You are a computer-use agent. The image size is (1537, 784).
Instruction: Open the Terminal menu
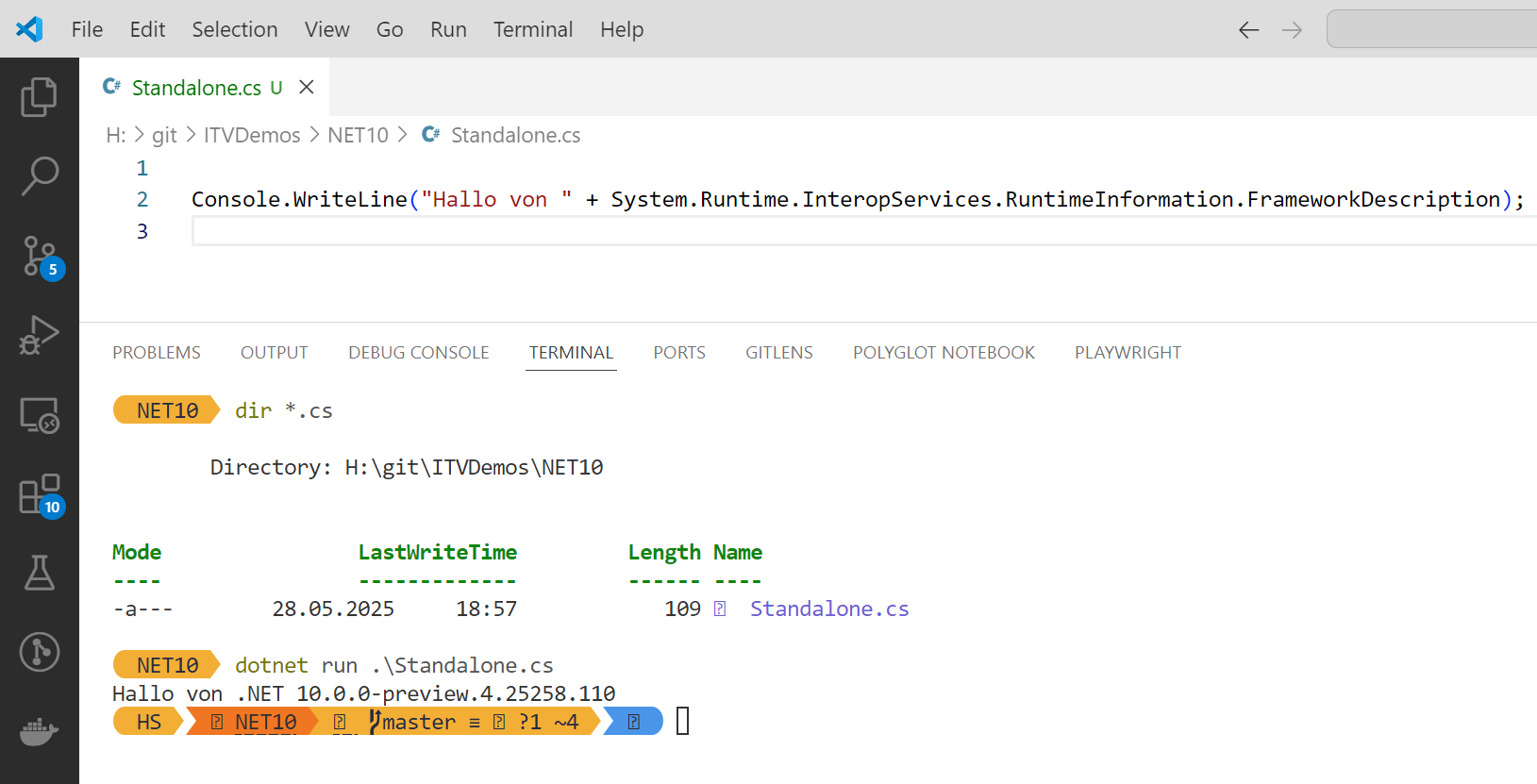coord(533,29)
